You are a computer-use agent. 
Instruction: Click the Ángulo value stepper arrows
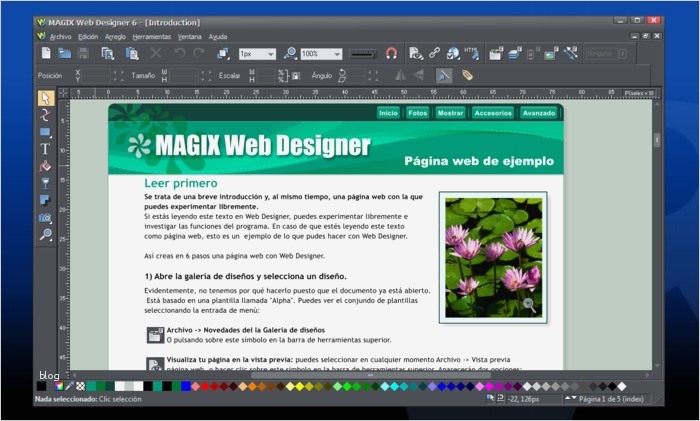pos(373,75)
